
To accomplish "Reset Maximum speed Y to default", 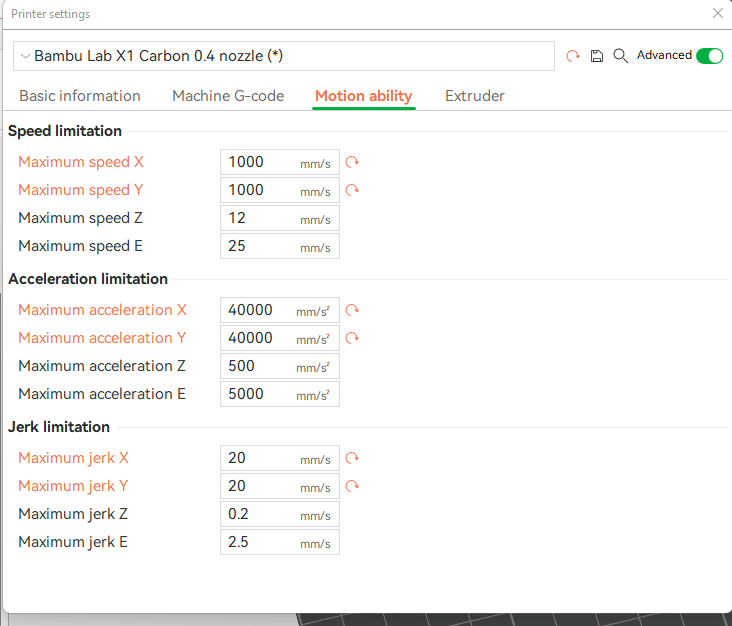I will (x=352, y=190).
